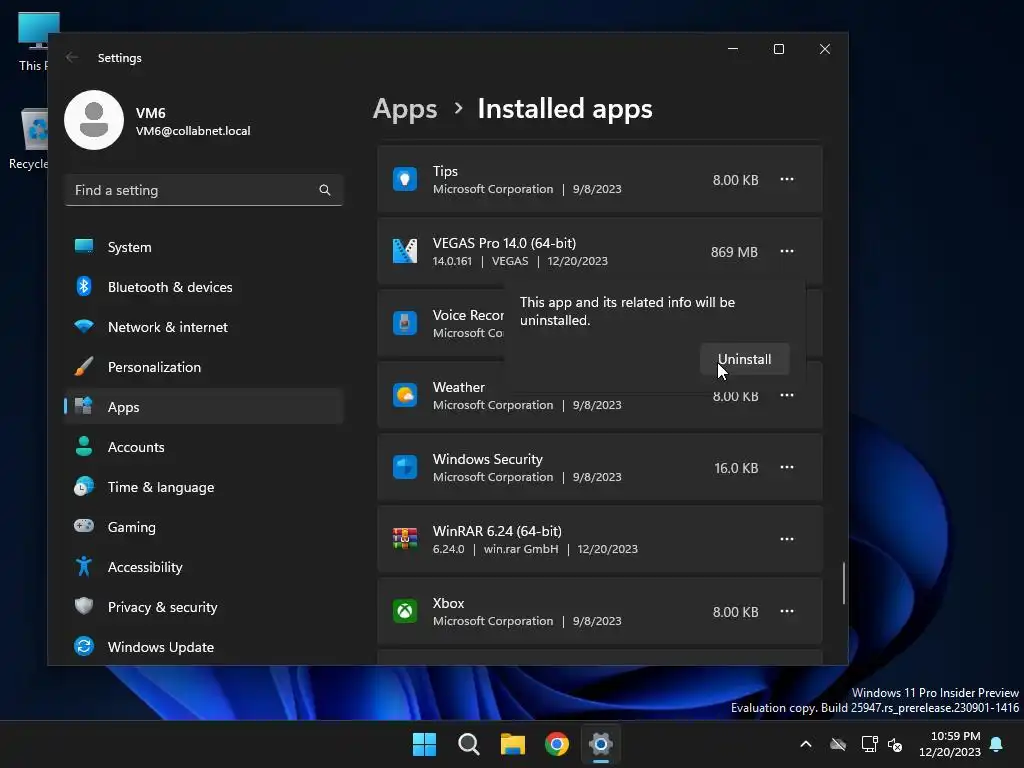Click Apps in the breadcrumb
This screenshot has height=768, width=1024.
[405, 109]
